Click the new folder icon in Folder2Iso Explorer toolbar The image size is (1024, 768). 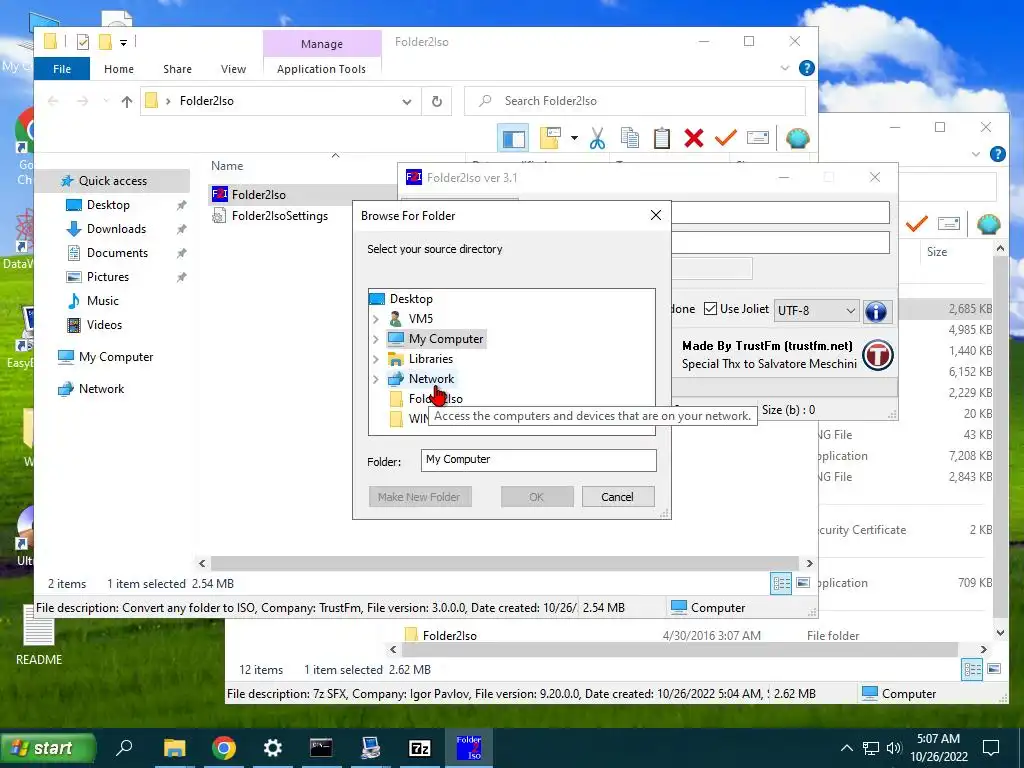551,138
